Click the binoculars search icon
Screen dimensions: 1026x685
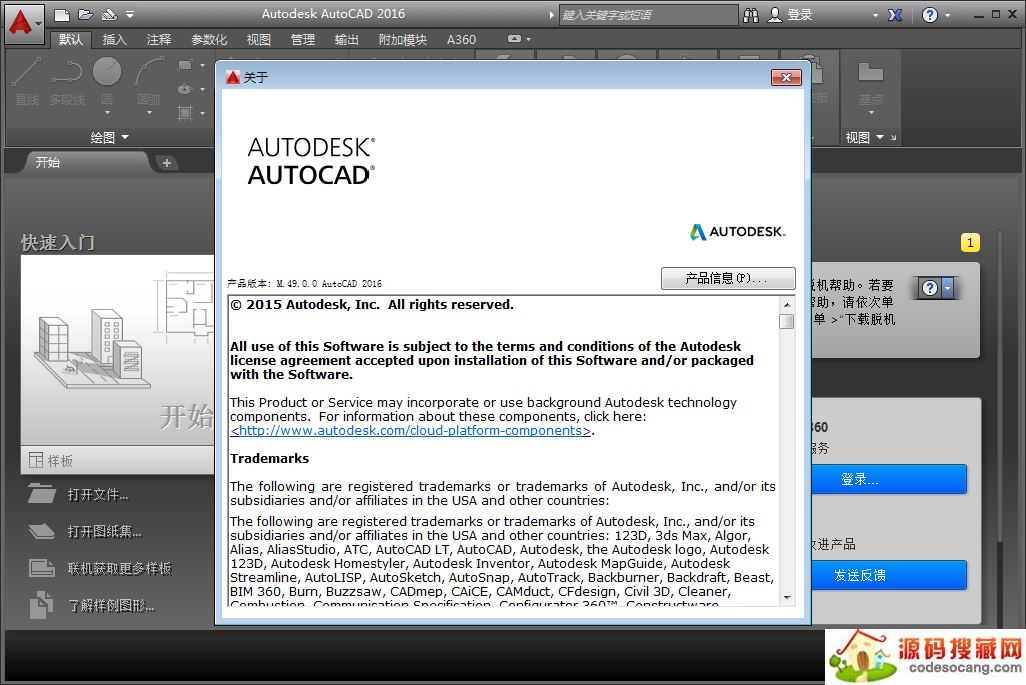click(751, 15)
